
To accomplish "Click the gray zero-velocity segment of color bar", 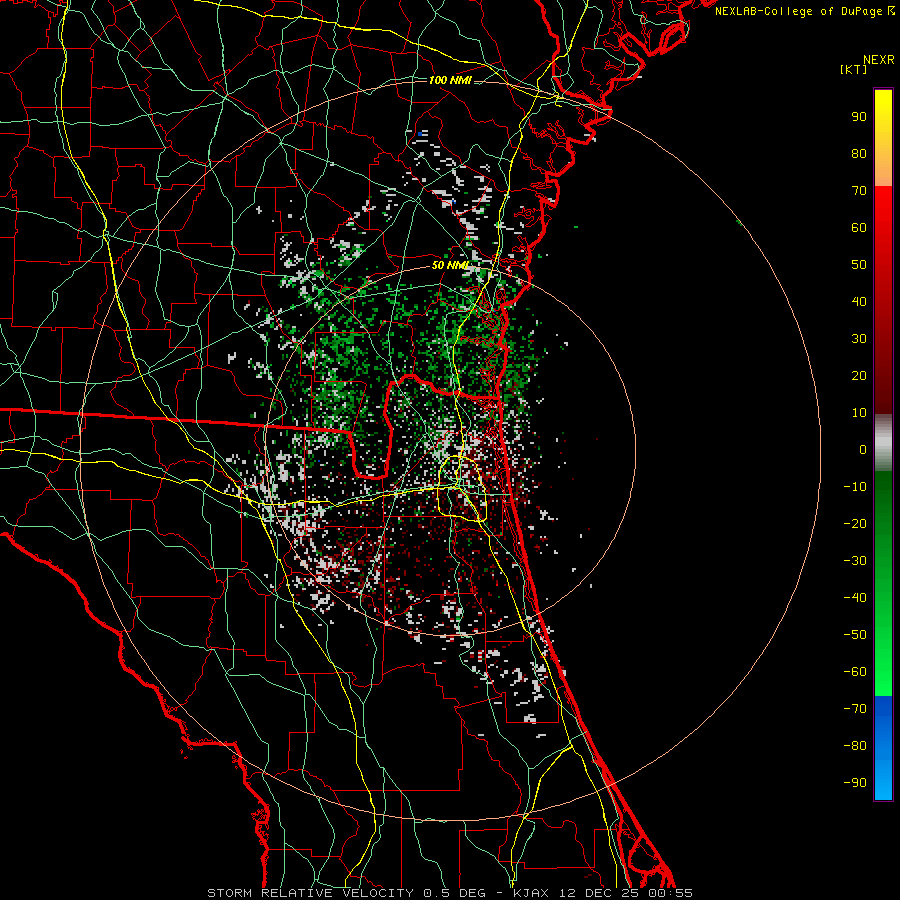I will point(883,443).
